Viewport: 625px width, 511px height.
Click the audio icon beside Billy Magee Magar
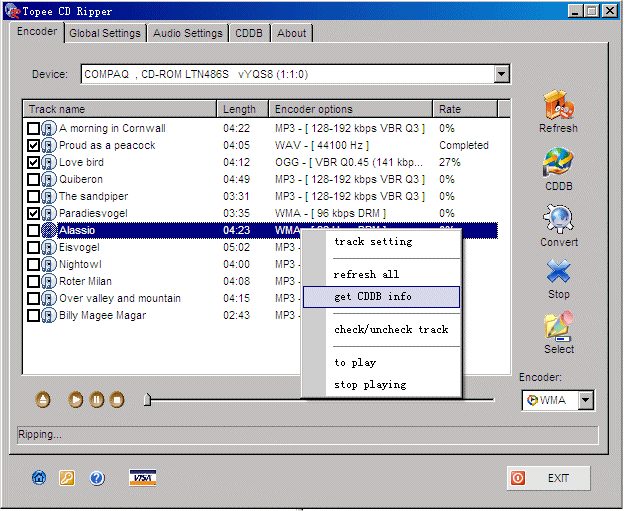[49, 315]
